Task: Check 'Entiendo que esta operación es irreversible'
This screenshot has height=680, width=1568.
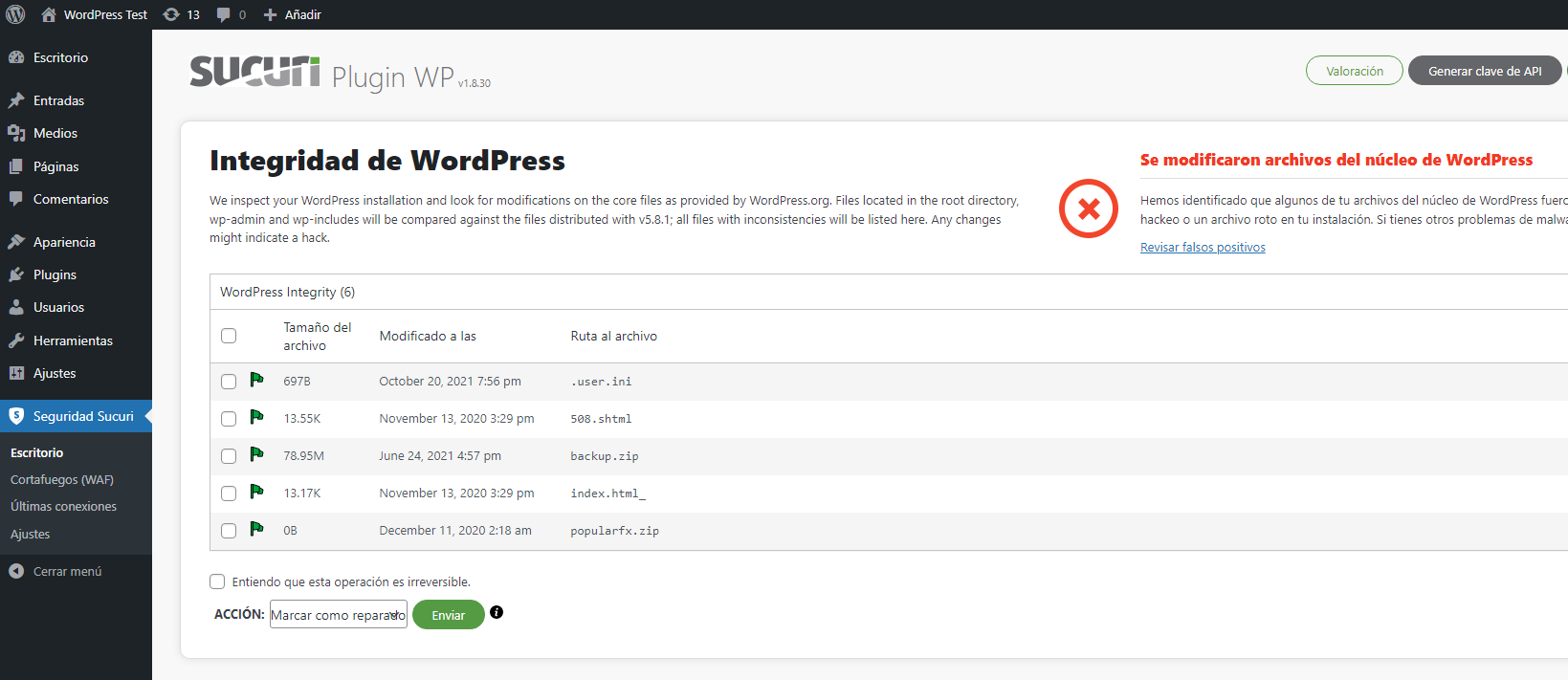Action: [x=217, y=581]
